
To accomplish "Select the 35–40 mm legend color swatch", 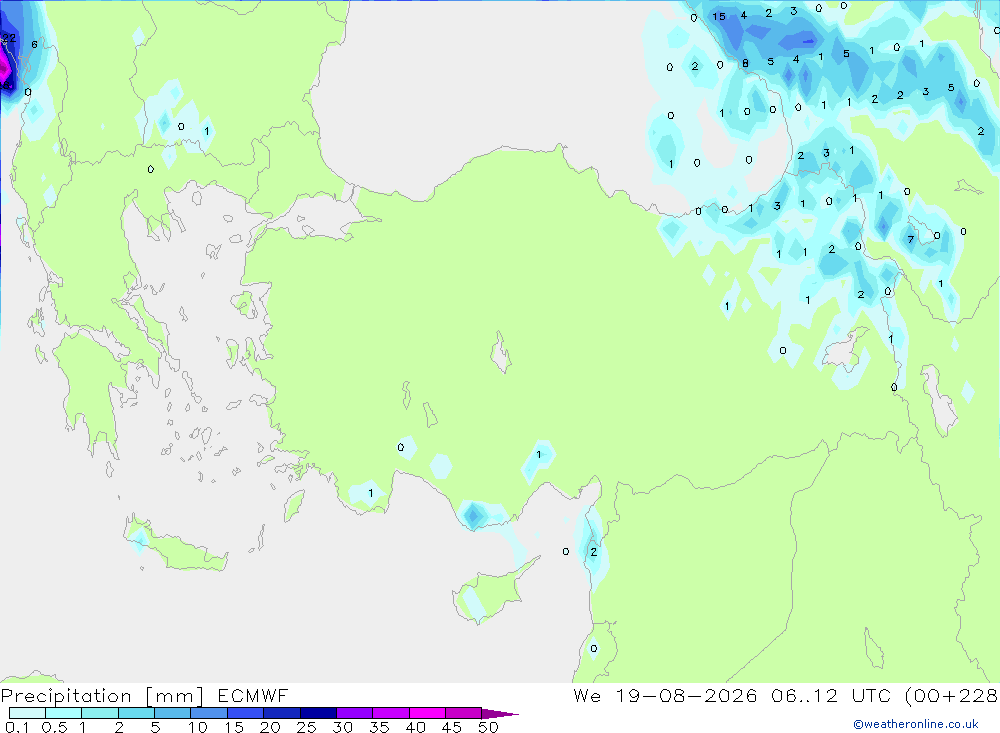I will click(x=391, y=713).
